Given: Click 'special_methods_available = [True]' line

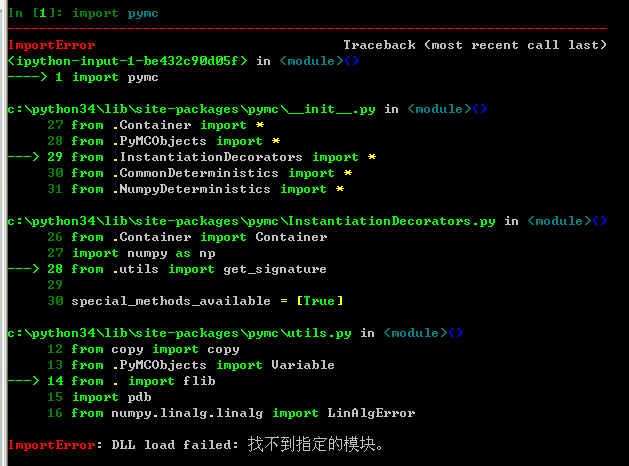Looking at the screenshot, I should pyautogui.click(x=195, y=301).
